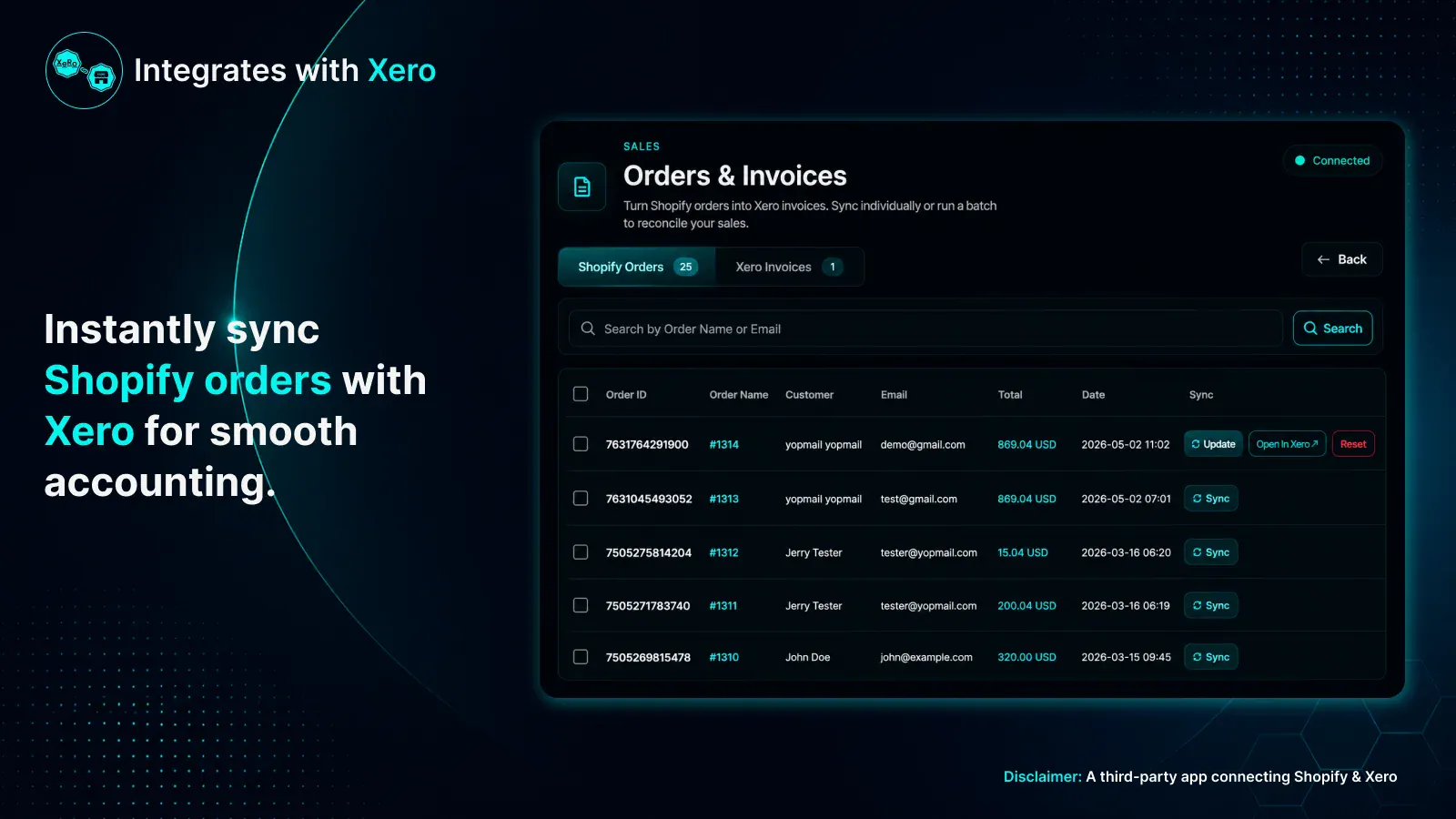The image size is (1456, 819).
Task: Click order ID 7505275814204
Action: 649,552
